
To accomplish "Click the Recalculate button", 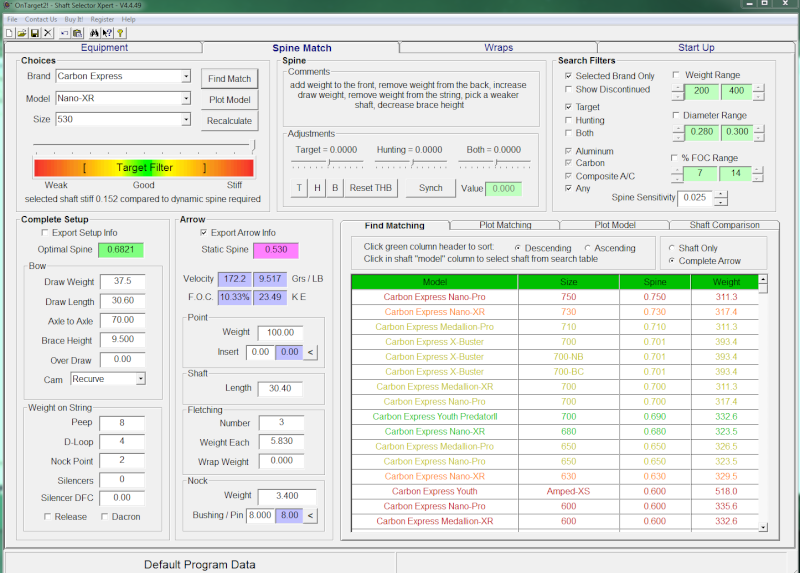I will 230,121.
